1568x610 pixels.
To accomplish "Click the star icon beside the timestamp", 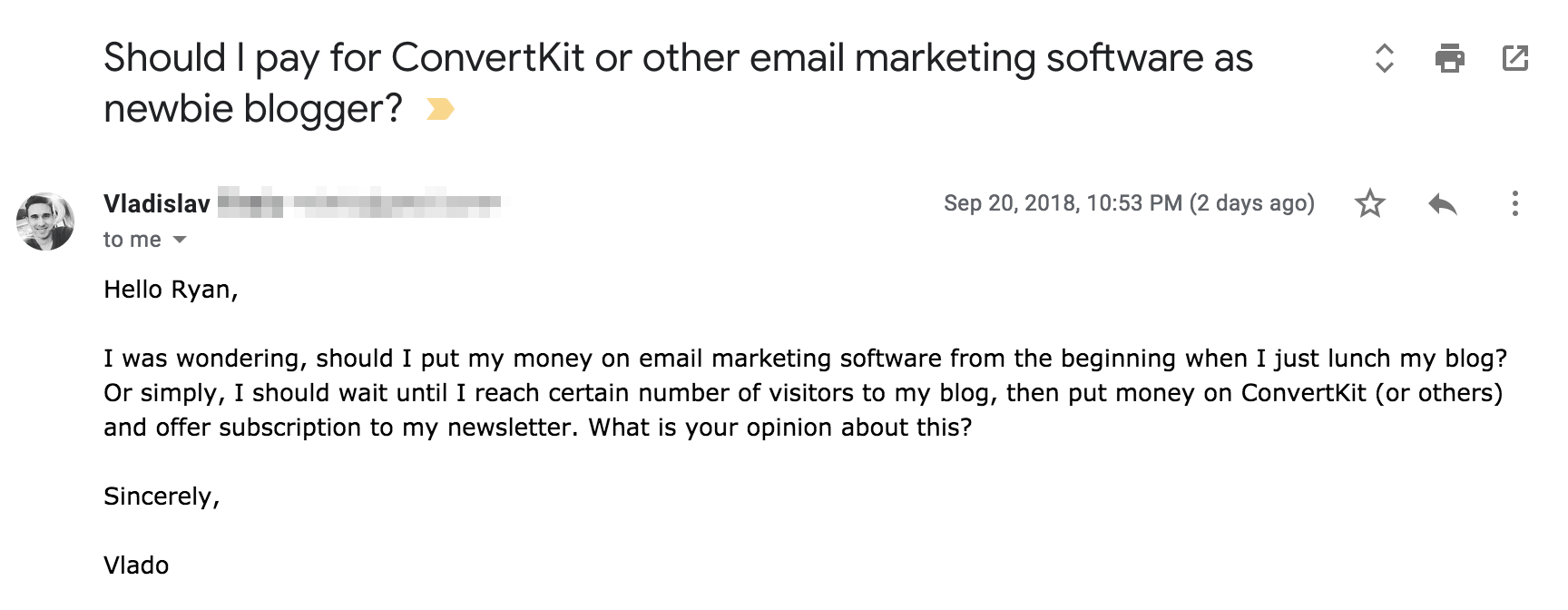I will click(1370, 203).
